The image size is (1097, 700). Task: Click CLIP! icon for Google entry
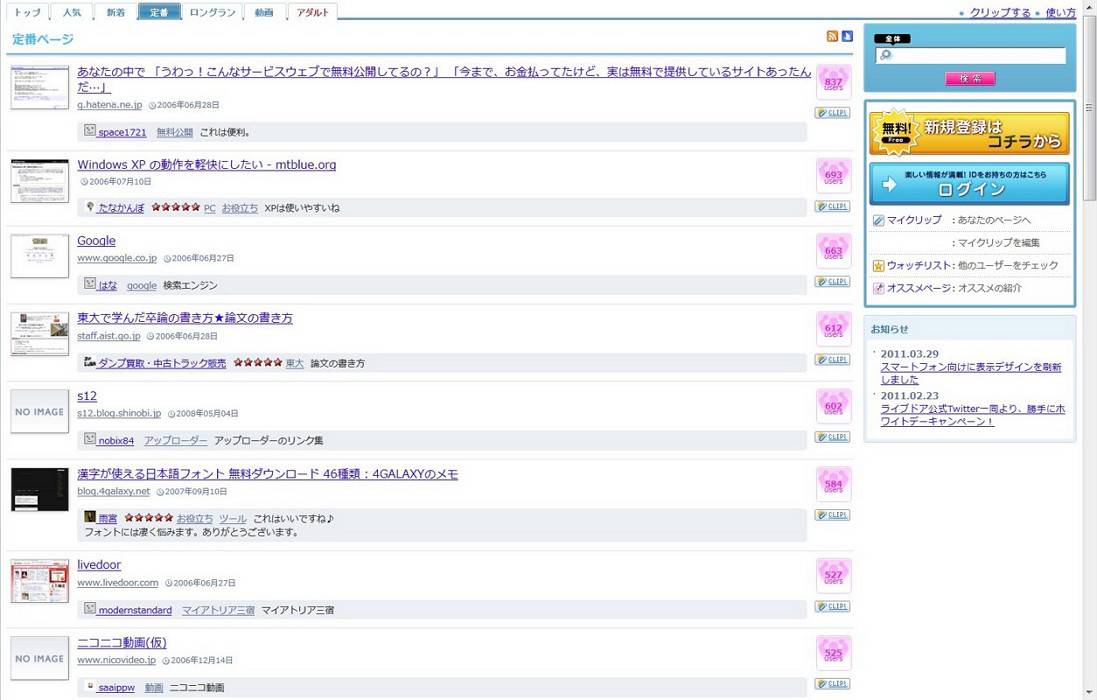click(833, 282)
